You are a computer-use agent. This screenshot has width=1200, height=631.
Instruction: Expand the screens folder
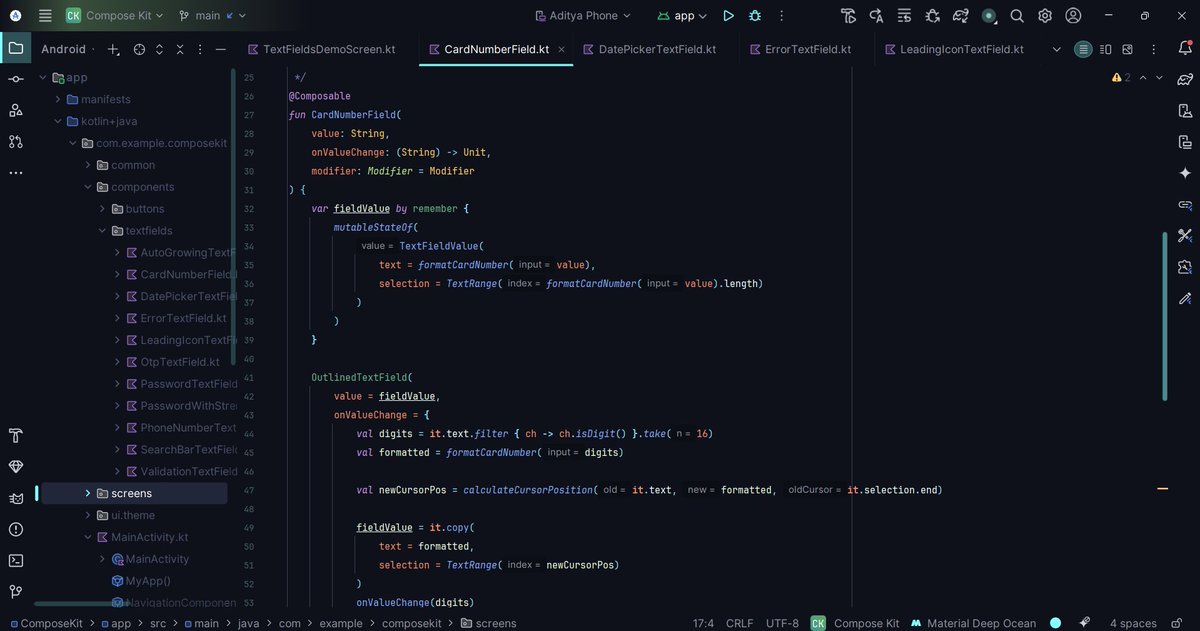88,493
